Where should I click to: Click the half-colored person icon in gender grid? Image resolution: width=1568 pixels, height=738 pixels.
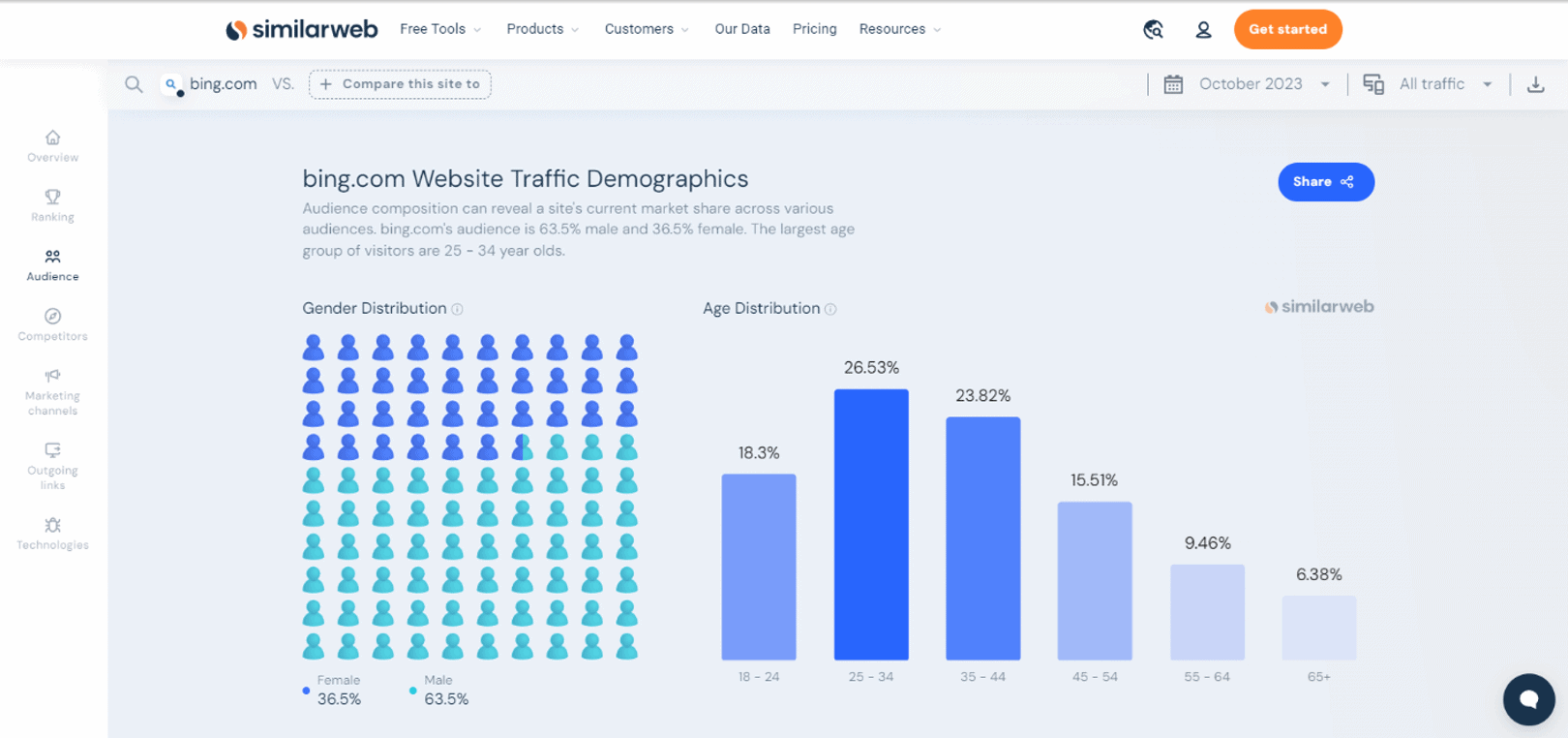(x=523, y=447)
